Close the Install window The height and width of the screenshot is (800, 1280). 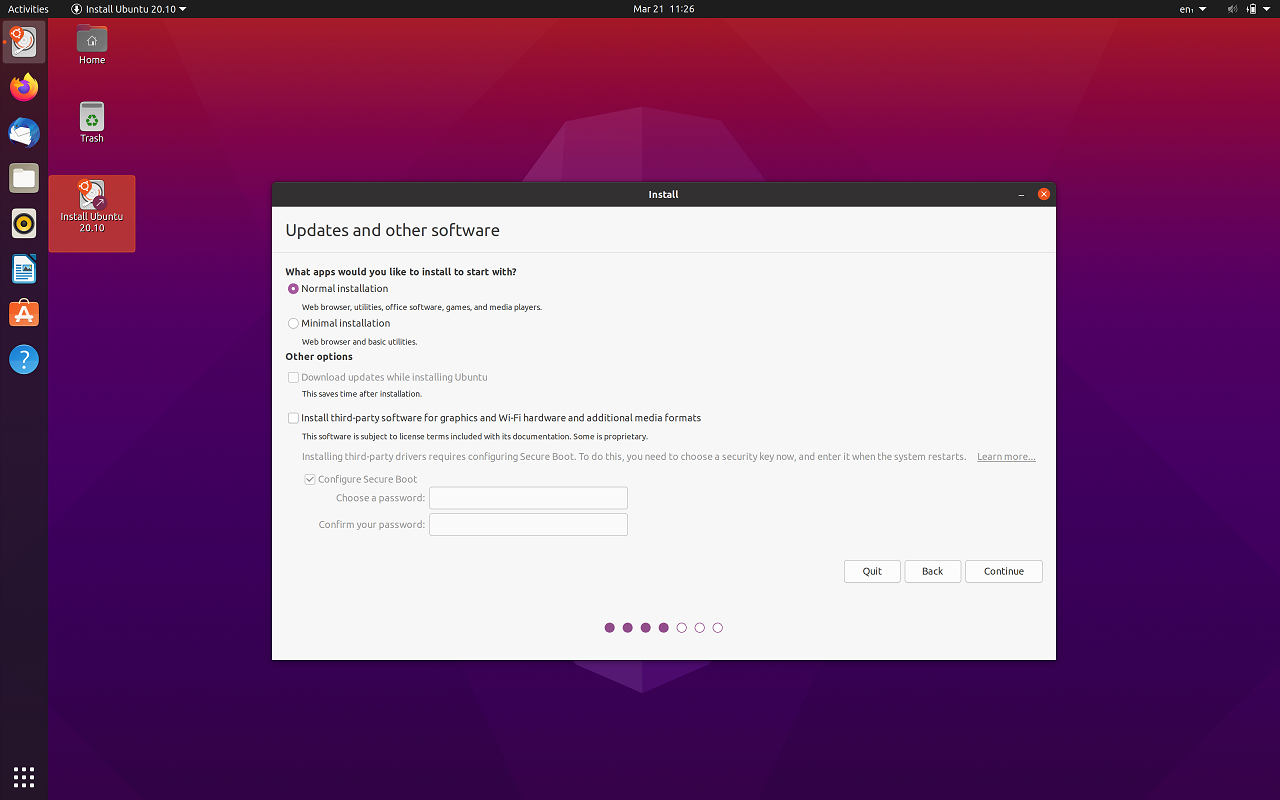point(1044,194)
